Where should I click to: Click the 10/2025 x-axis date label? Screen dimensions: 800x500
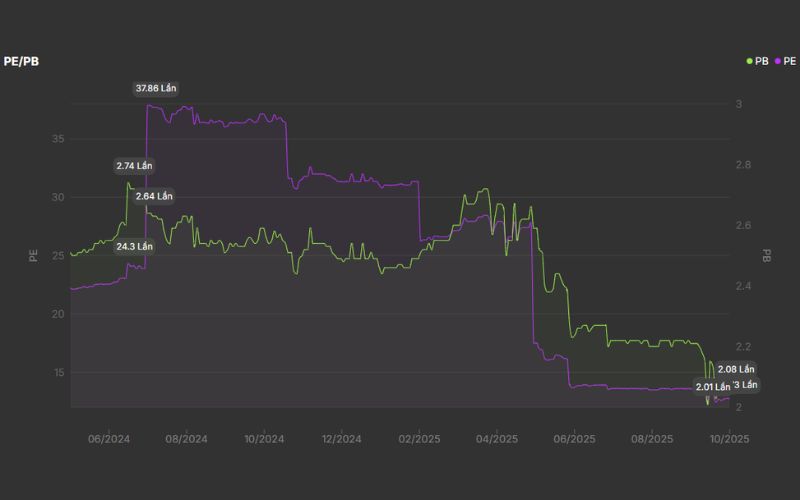[x=729, y=438]
